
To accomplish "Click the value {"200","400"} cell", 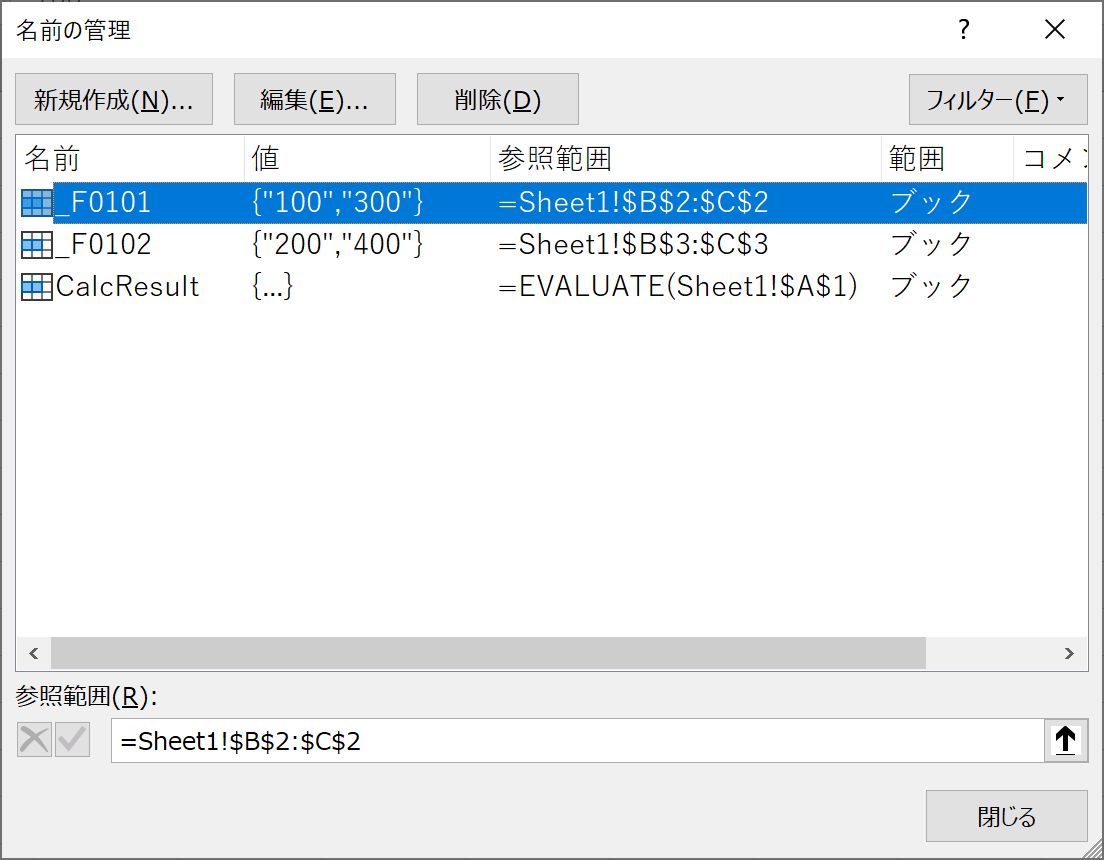I will coord(338,245).
